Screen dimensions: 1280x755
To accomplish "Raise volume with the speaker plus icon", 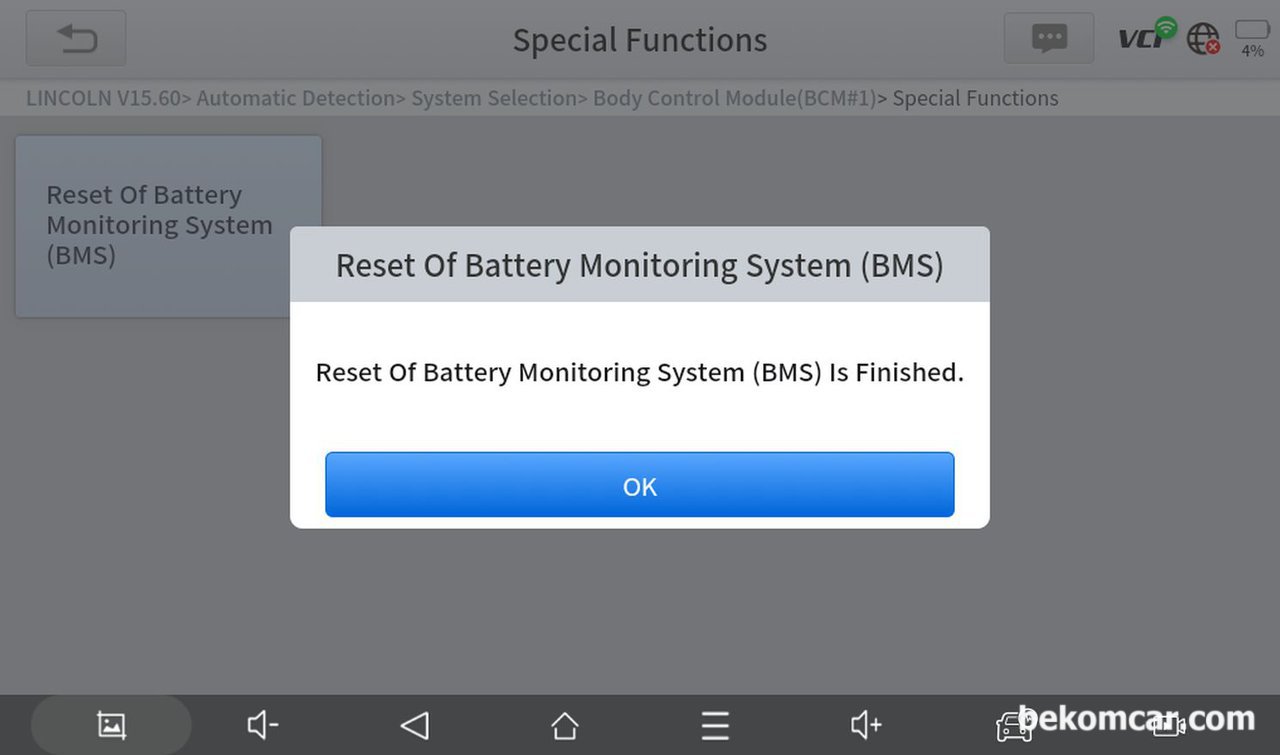I will 866,725.
